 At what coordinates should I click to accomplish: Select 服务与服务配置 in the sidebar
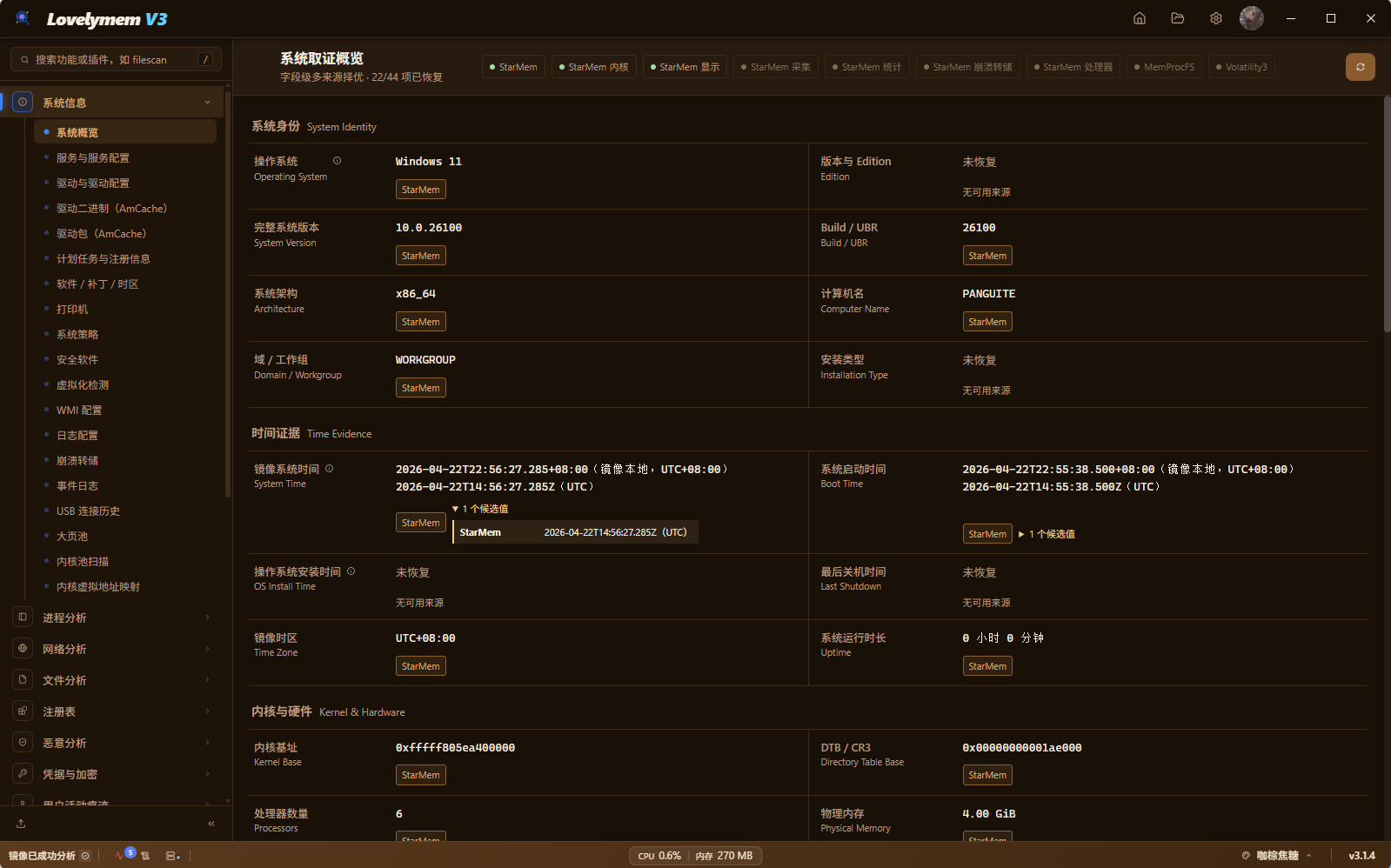[93, 157]
